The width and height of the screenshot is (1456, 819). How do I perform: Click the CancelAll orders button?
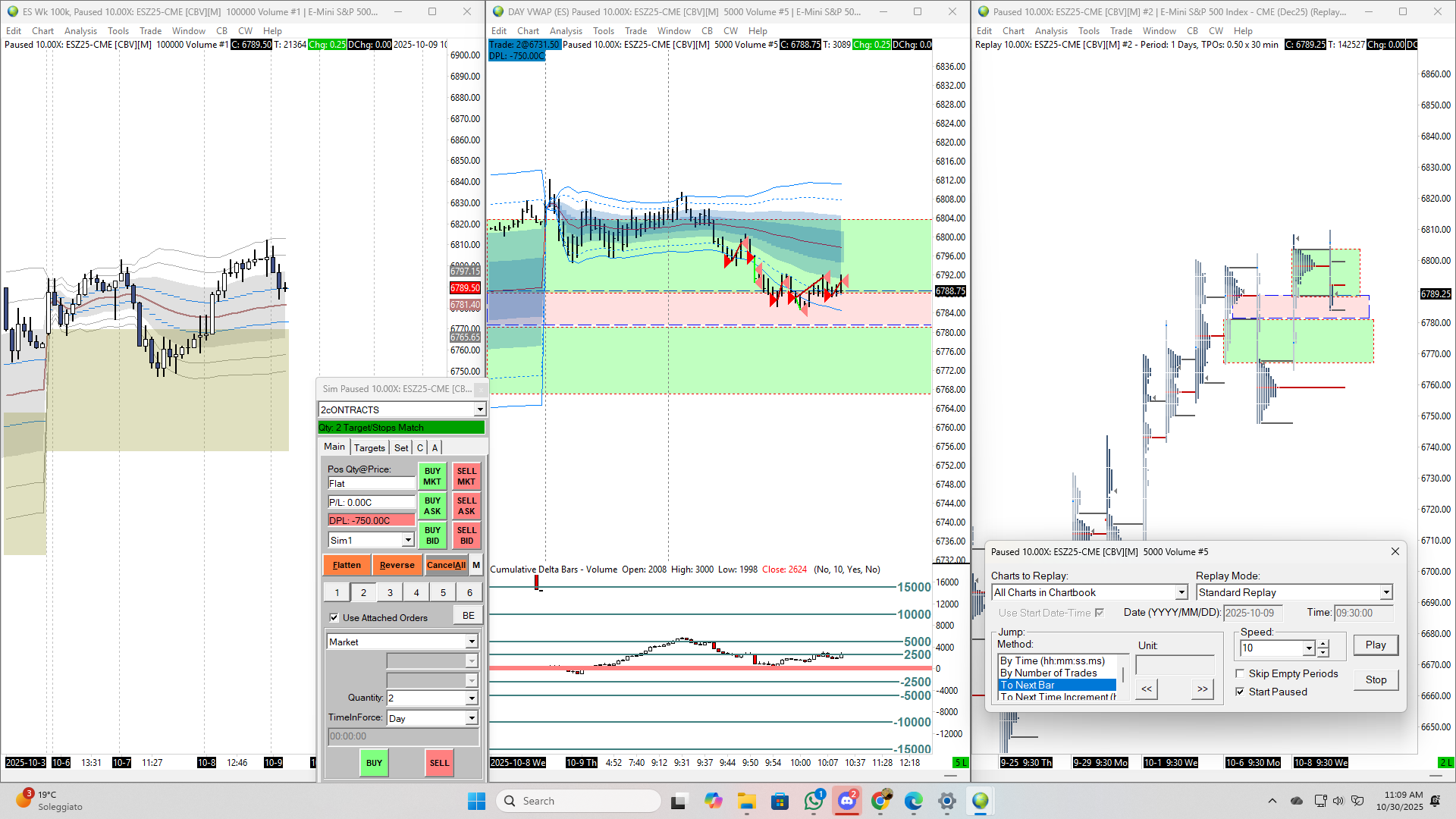click(x=446, y=565)
